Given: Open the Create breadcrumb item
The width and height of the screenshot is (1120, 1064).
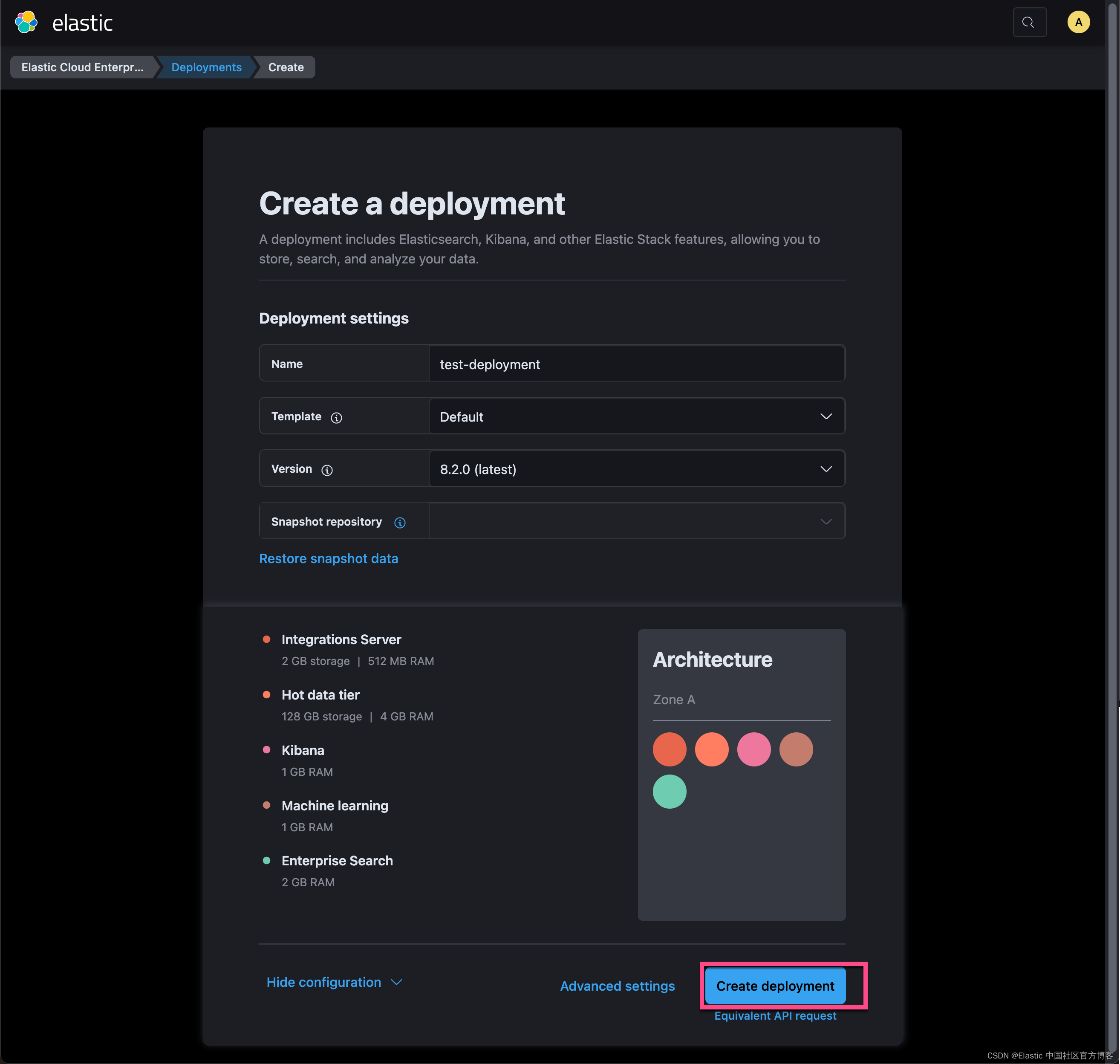Looking at the screenshot, I should point(285,67).
